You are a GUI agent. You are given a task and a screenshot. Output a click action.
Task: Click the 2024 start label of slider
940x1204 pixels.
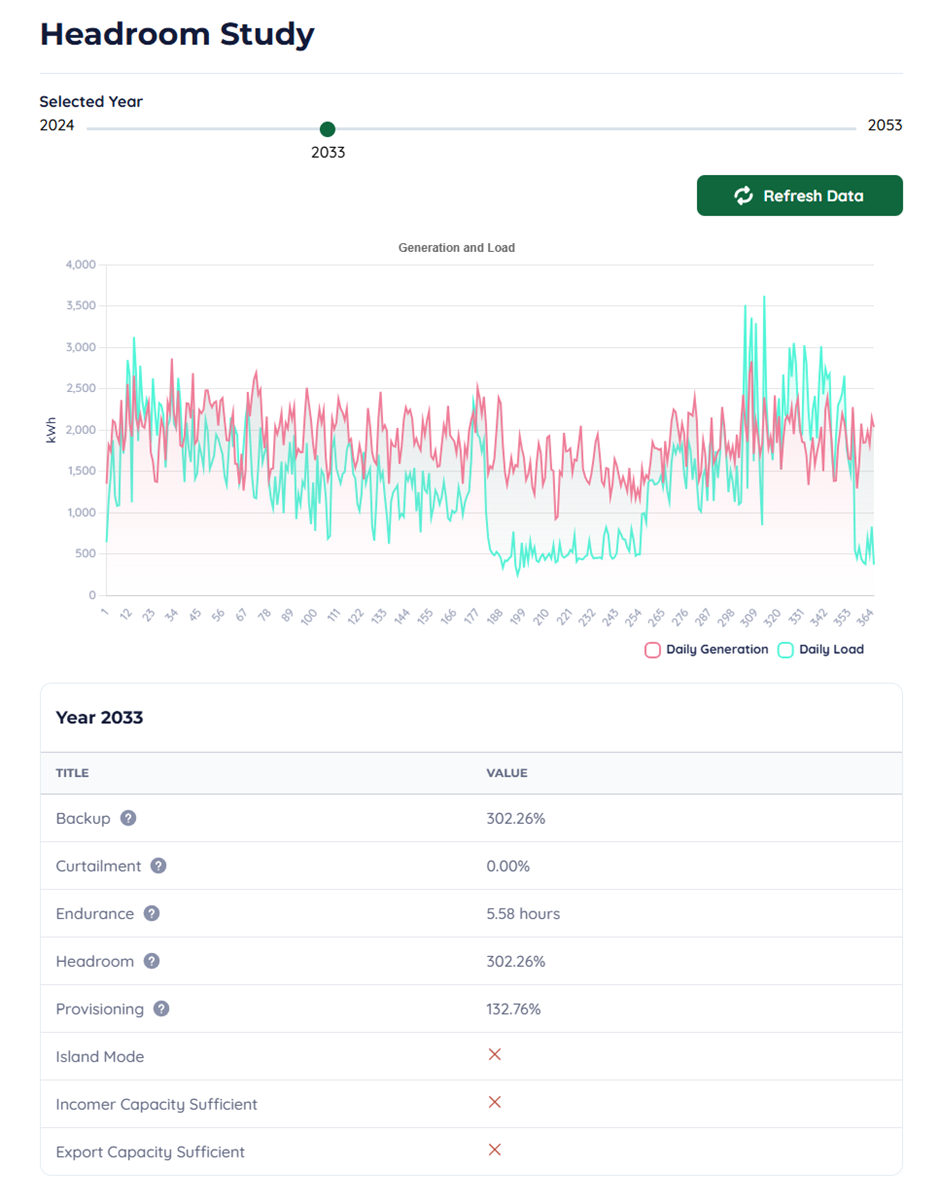pyautogui.click(x=57, y=126)
